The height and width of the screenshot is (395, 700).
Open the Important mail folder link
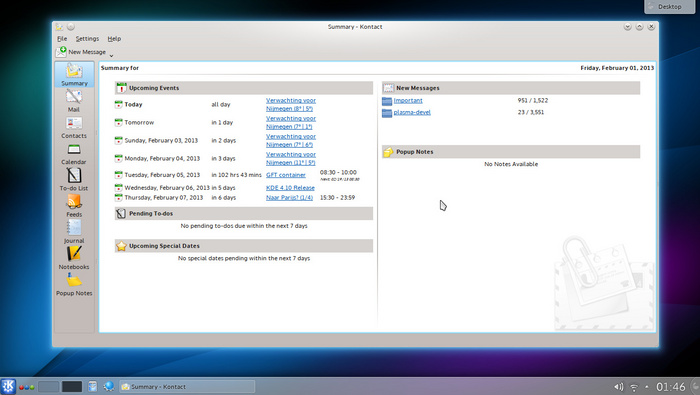click(x=408, y=100)
